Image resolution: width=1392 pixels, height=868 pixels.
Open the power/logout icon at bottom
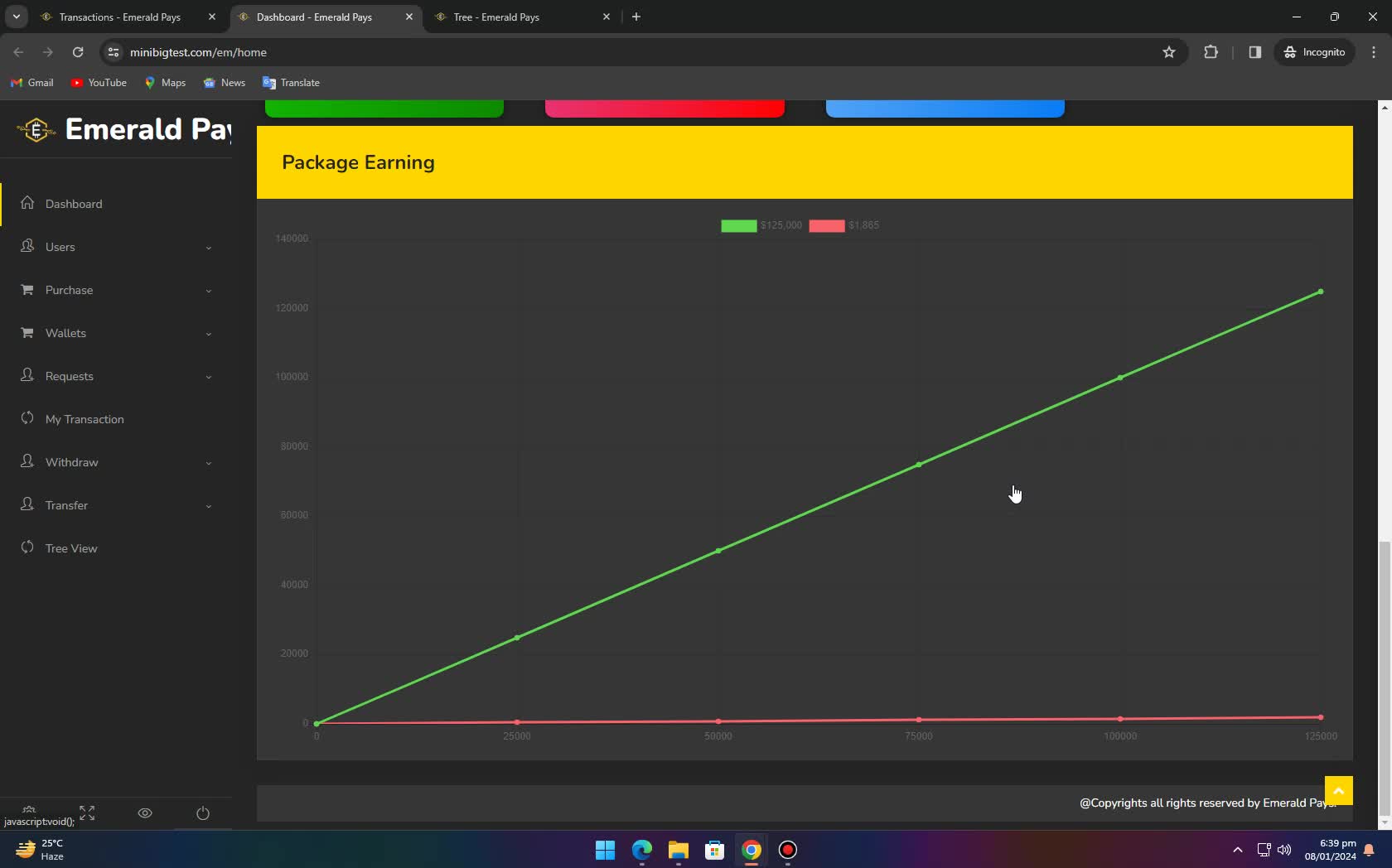click(x=203, y=813)
